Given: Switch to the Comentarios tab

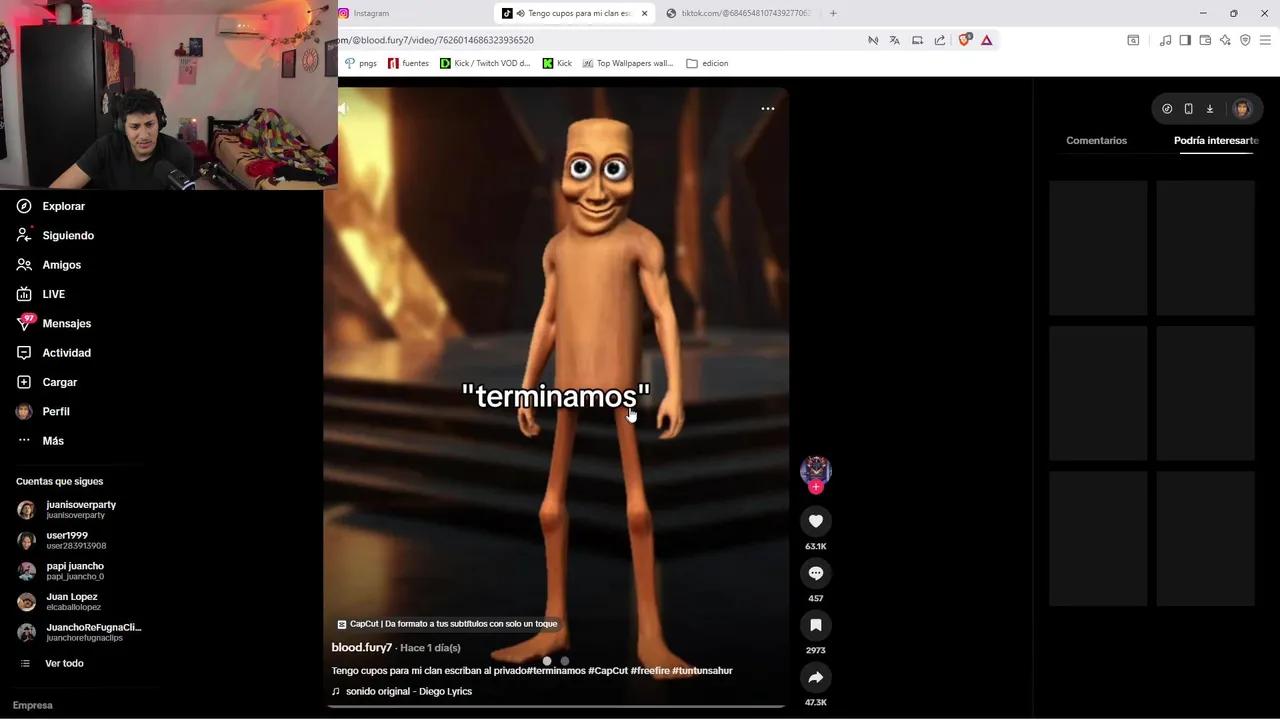Looking at the screenshot, I should (1096, 140).
